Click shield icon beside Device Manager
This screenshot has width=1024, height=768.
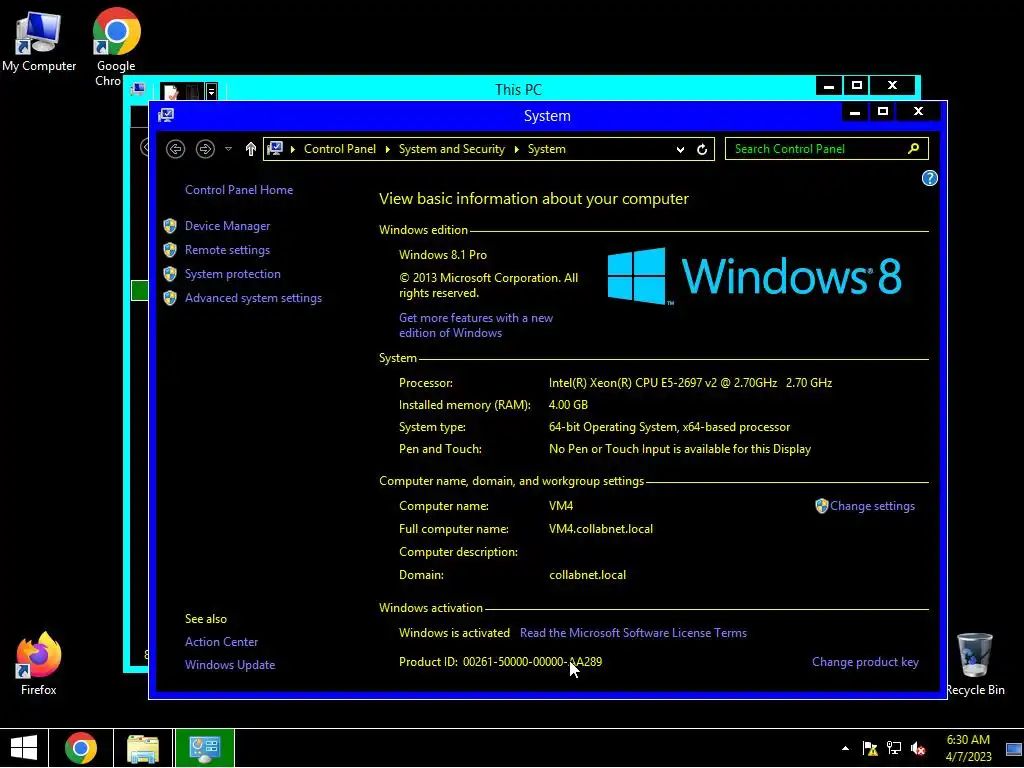coord(170,225)
